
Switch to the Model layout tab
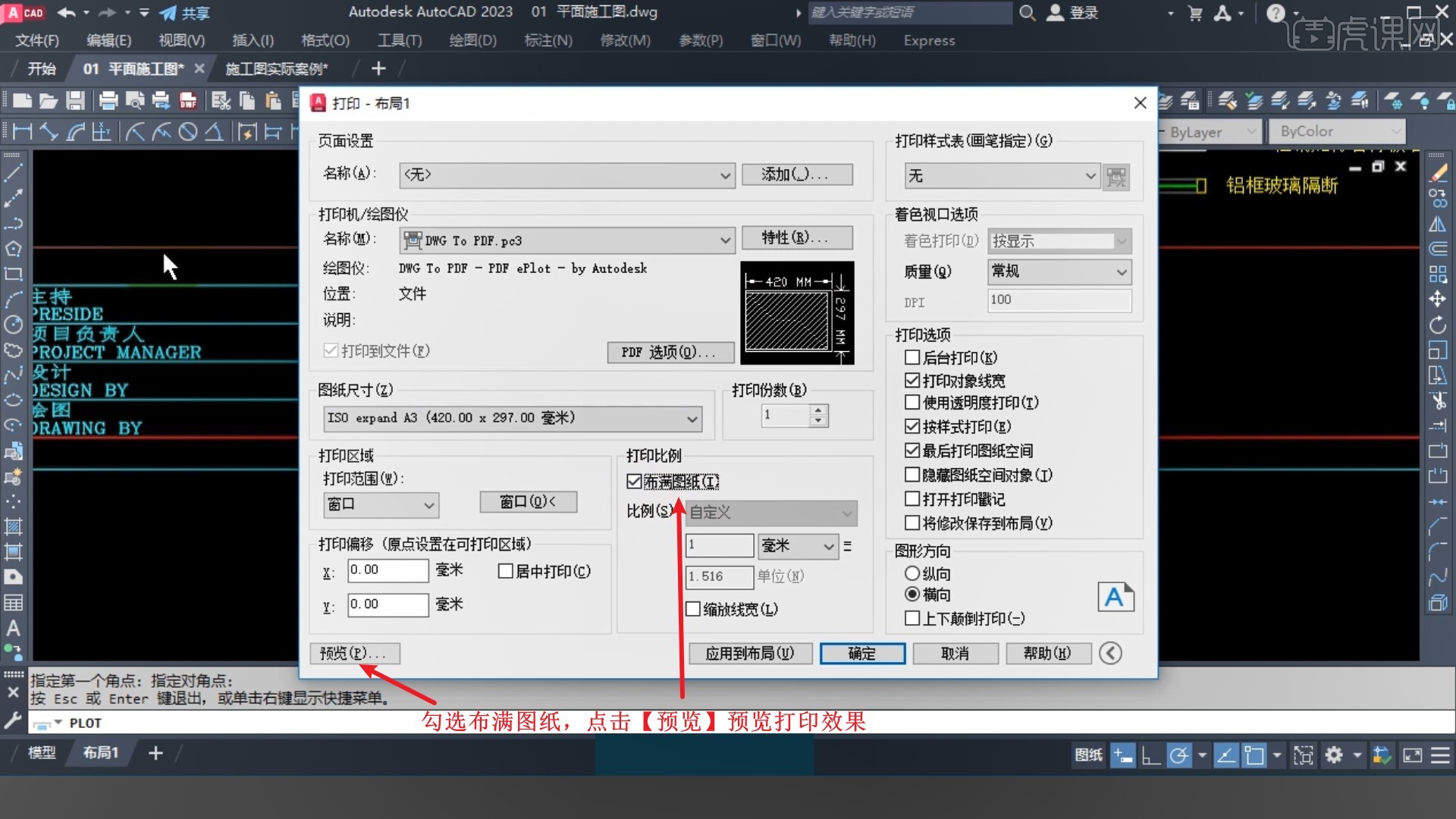(42, 753)
